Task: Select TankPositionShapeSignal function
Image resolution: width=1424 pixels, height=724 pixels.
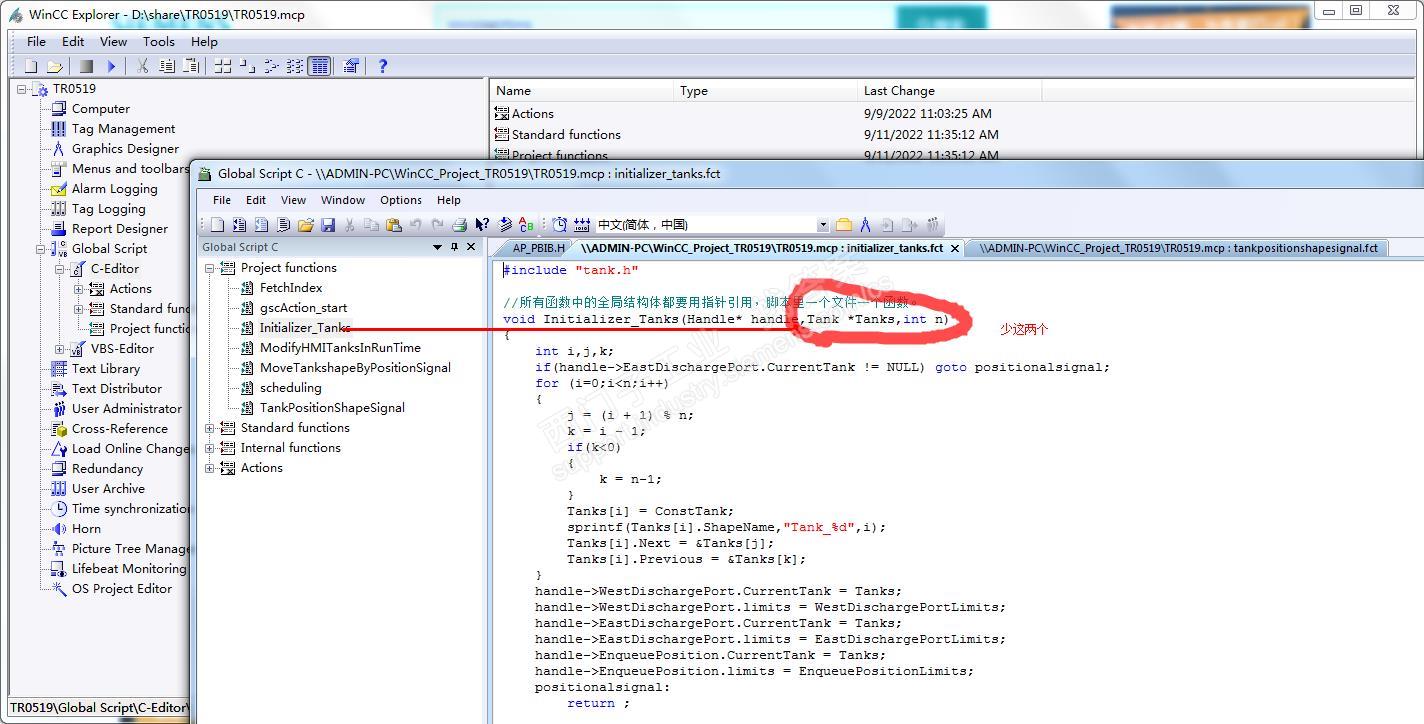Action: click(332, 408)
